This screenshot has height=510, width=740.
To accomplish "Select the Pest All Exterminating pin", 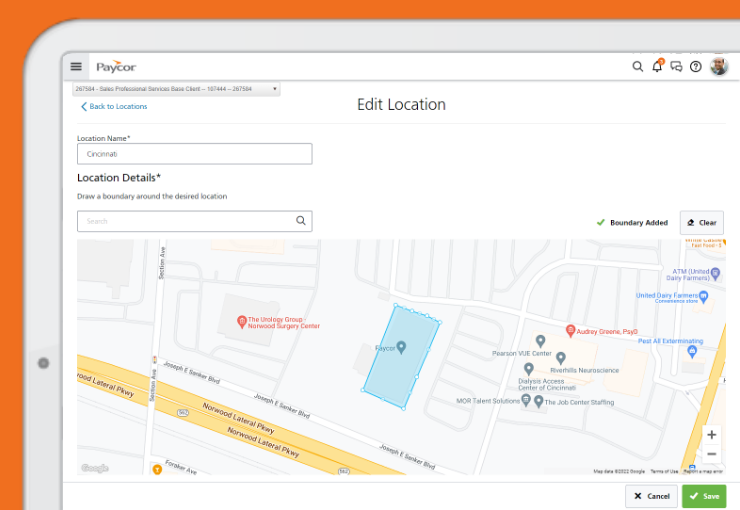I will tap(692, 351).
